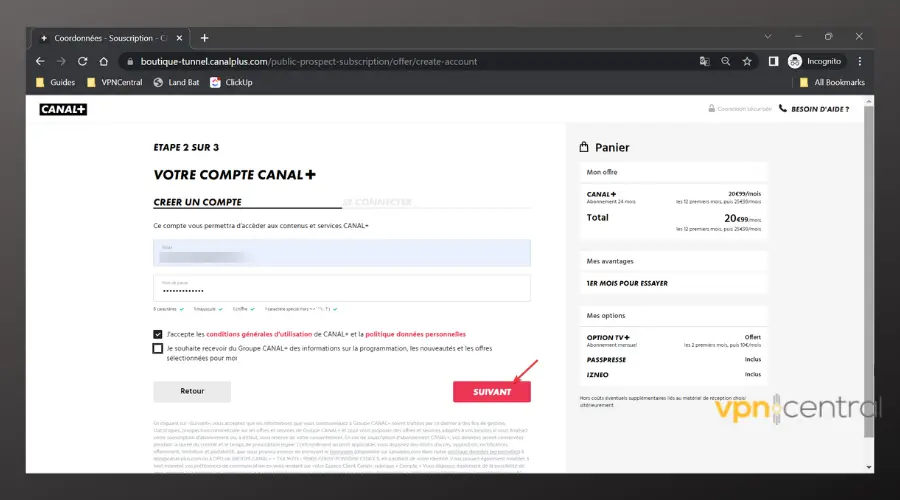Image resolution: width=900 pixels, height=500 pixels.
Task: Open tab search chevron
Action: pyautogui.click(x=767, y=36)
